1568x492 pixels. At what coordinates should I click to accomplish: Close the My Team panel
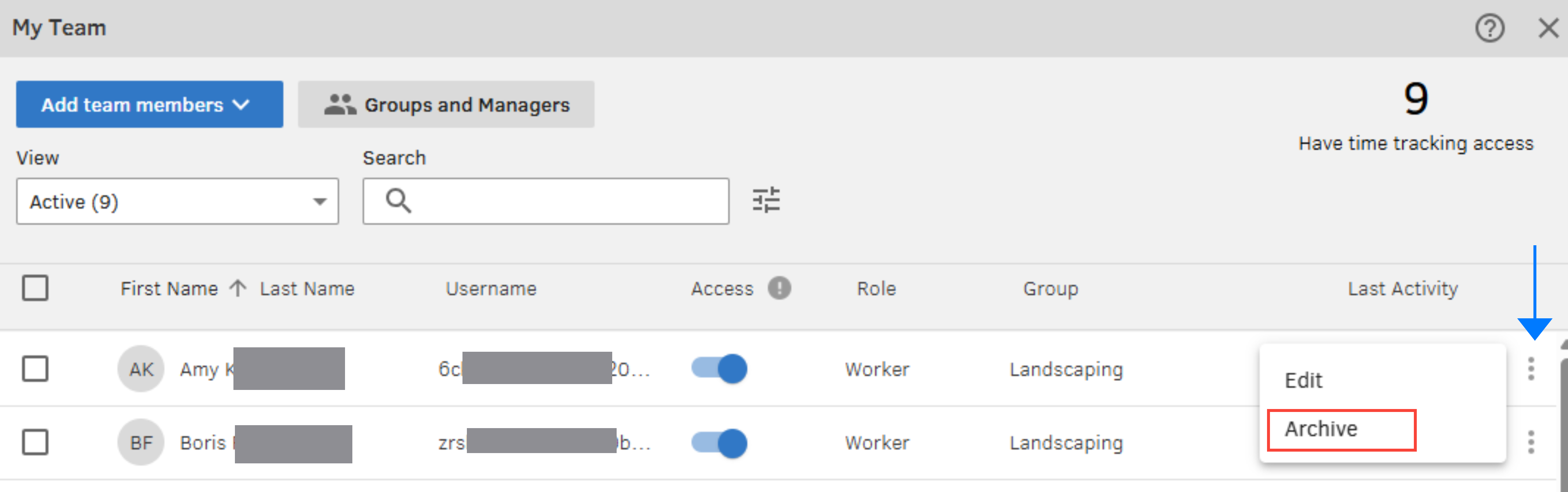[x=1548, y=28]
